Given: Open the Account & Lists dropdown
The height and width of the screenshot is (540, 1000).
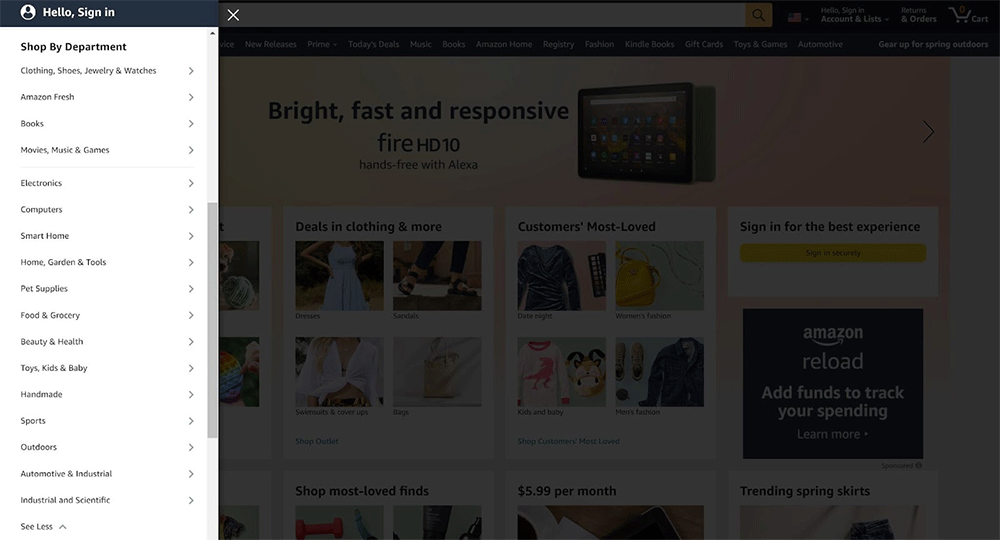Looking at the screenshot, I should (853, 15).
